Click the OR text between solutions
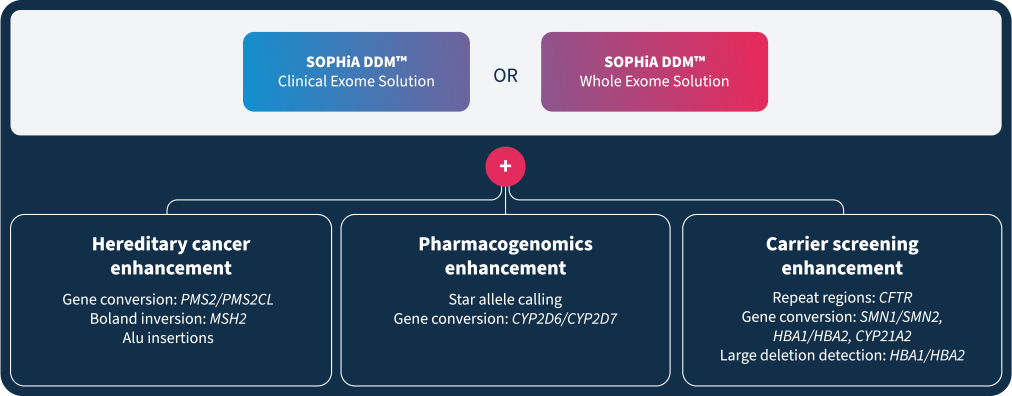1012x396 pixels. (505, 75)
